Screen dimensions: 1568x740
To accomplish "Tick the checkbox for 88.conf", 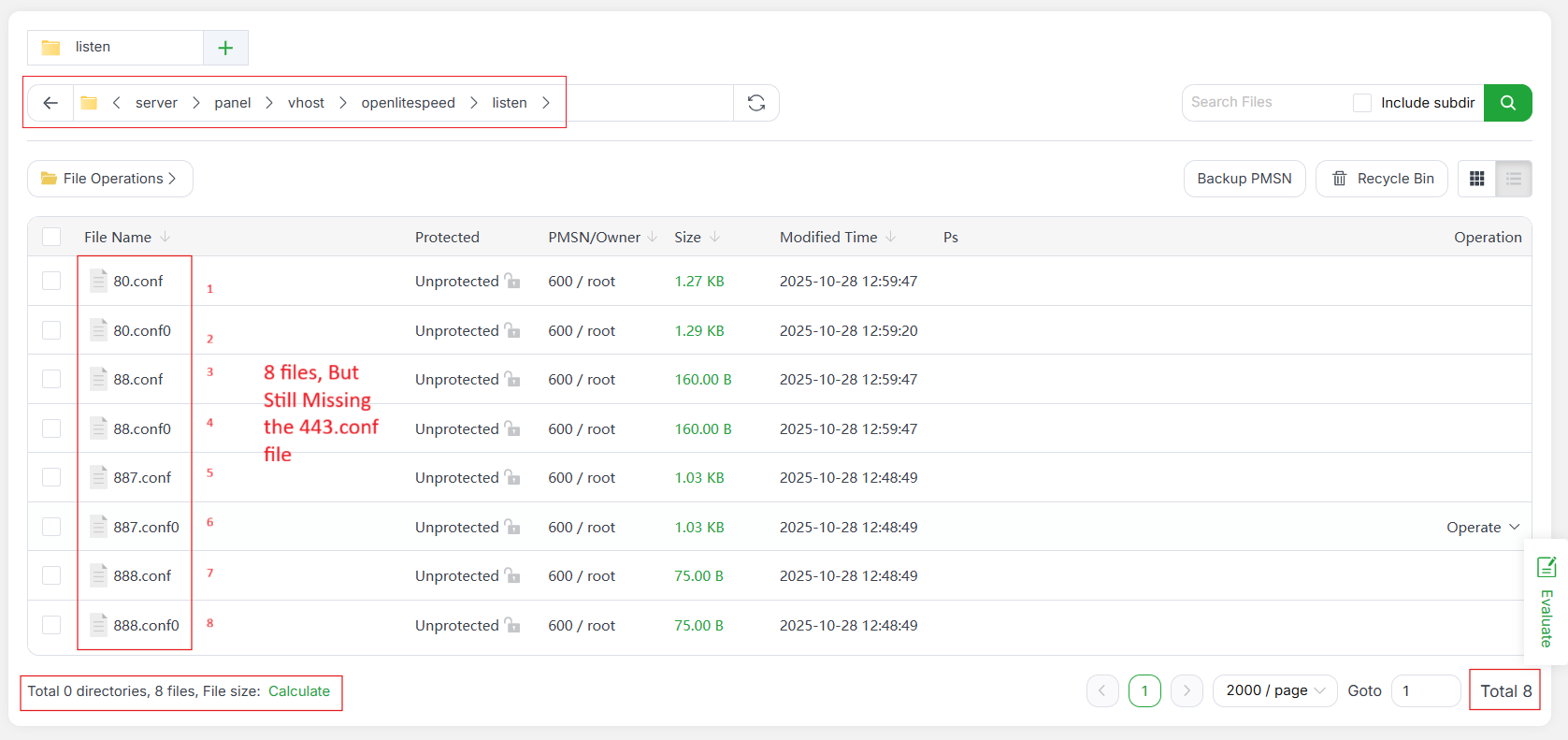I will (51, 379).
